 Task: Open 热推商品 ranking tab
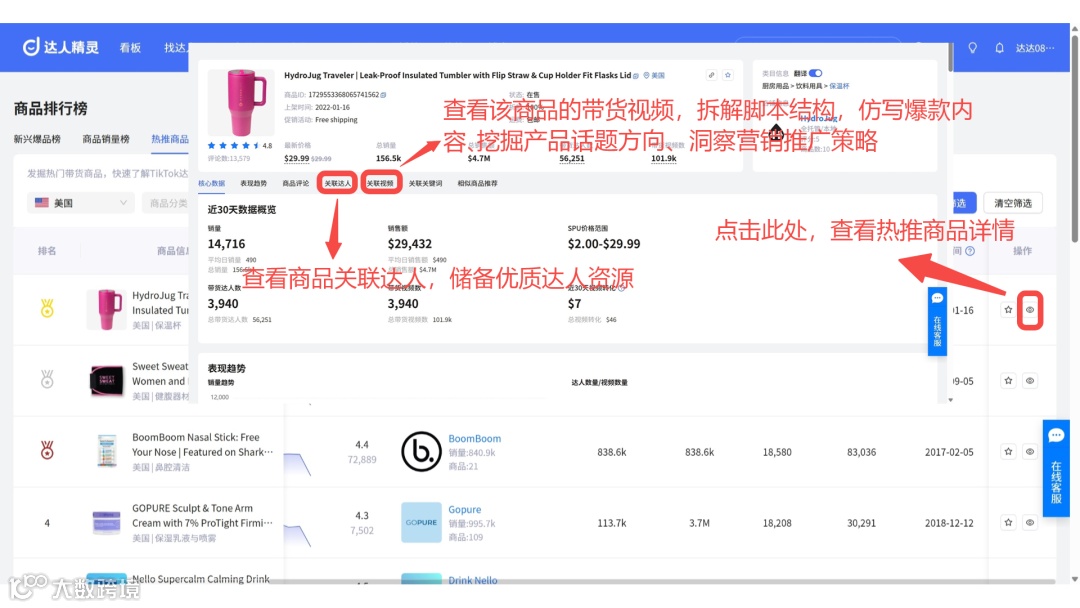click(x=169, y=139)
